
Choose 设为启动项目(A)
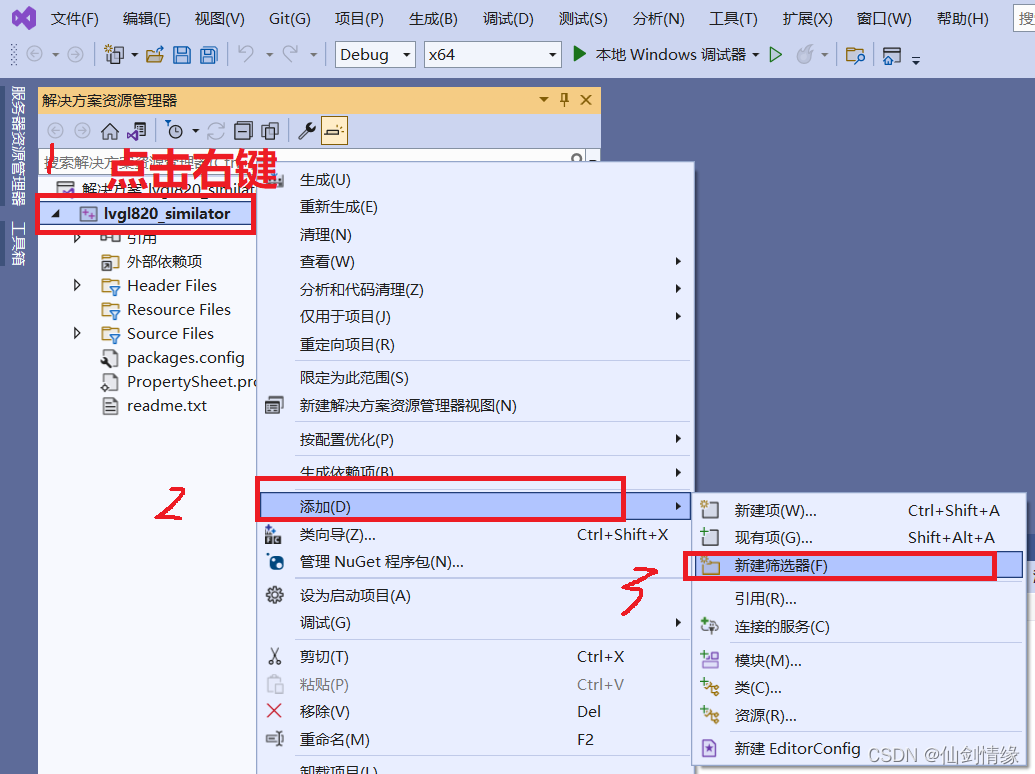pos(475,596)
